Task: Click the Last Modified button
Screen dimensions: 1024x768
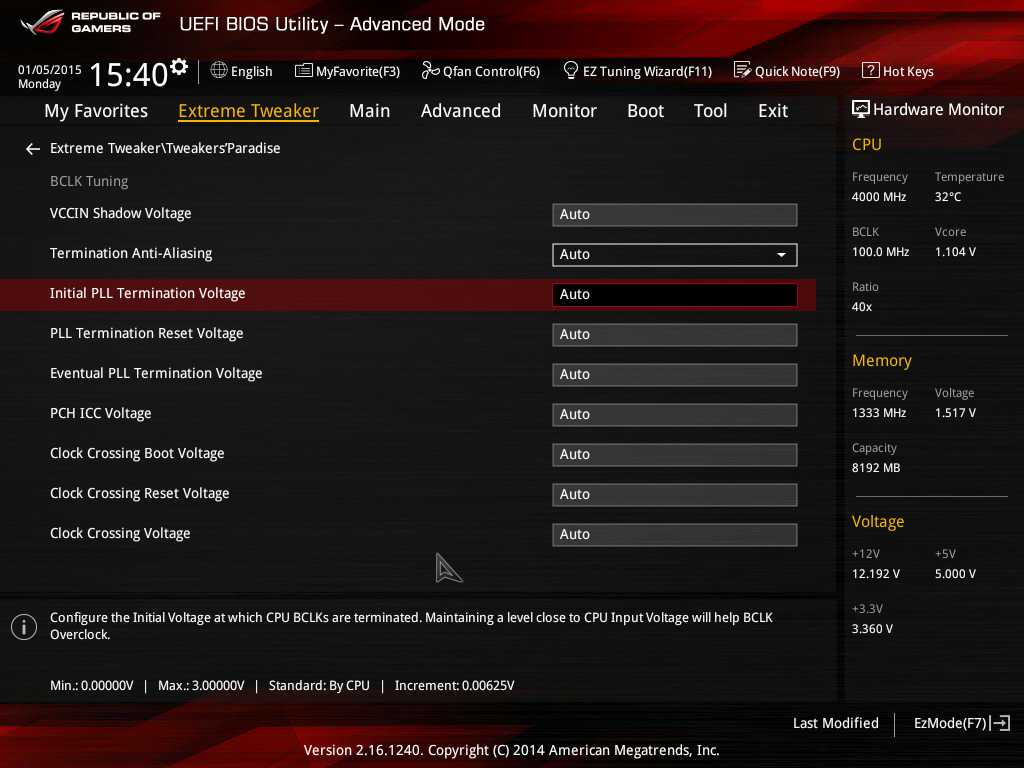Action: (835, 723)
